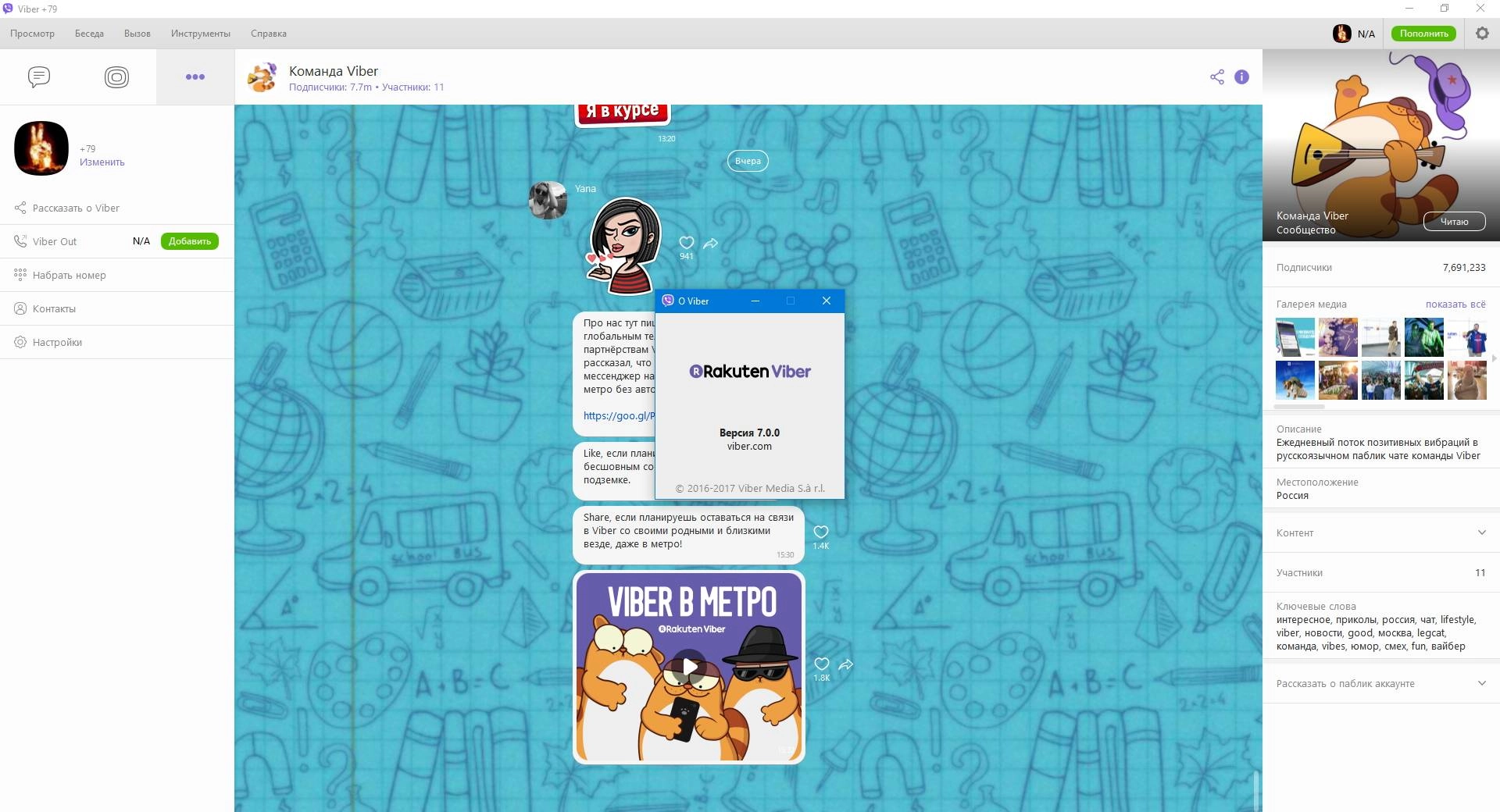
Task: Click the share icon in chat header
Action: click(1217, 77)
